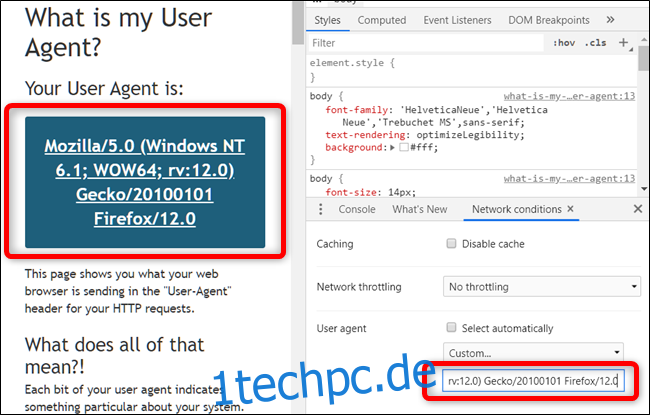
Task: Click the #fff background color swatch
Action: (402, 148)
